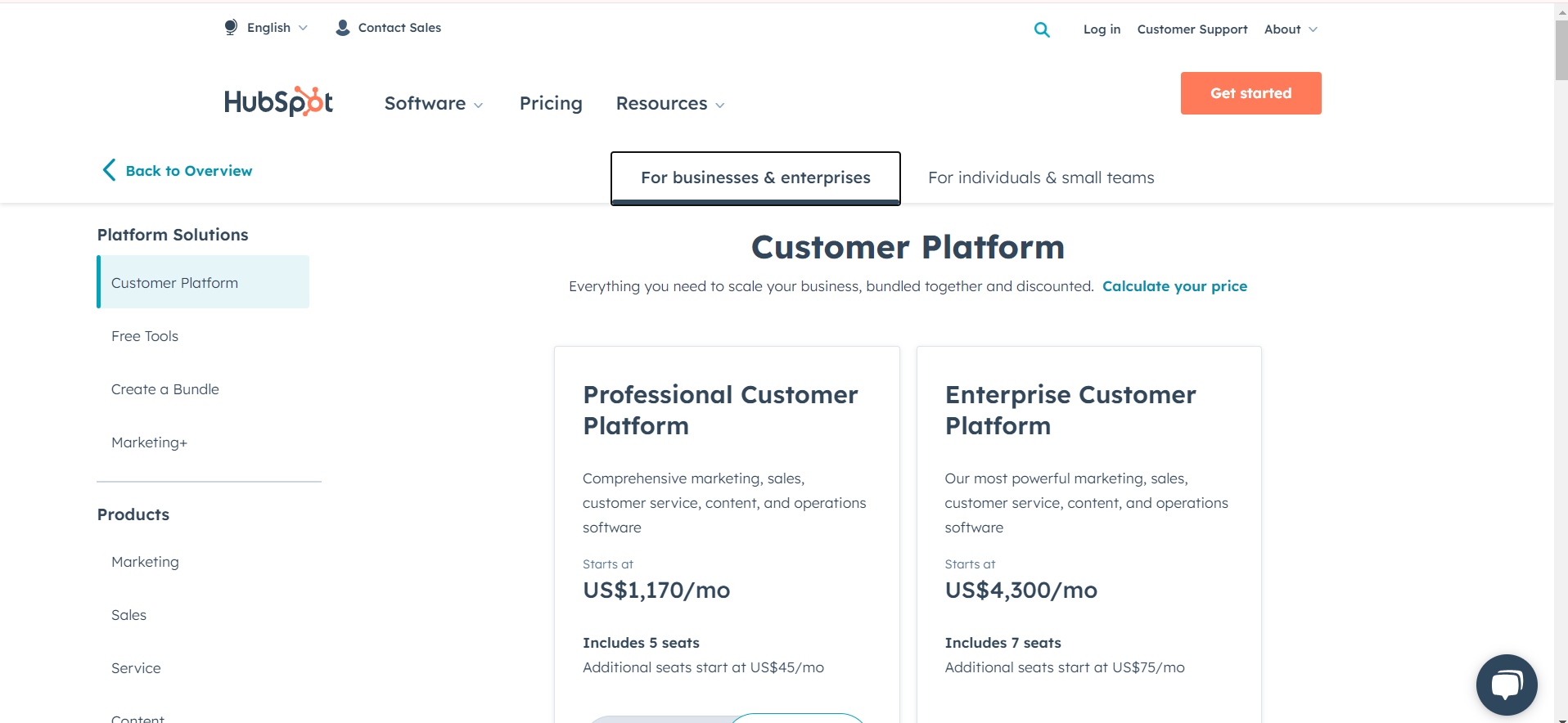Click Additional seats start at US$45/mo
This screenshot has width=1568, height=723.
pos(703,667)
